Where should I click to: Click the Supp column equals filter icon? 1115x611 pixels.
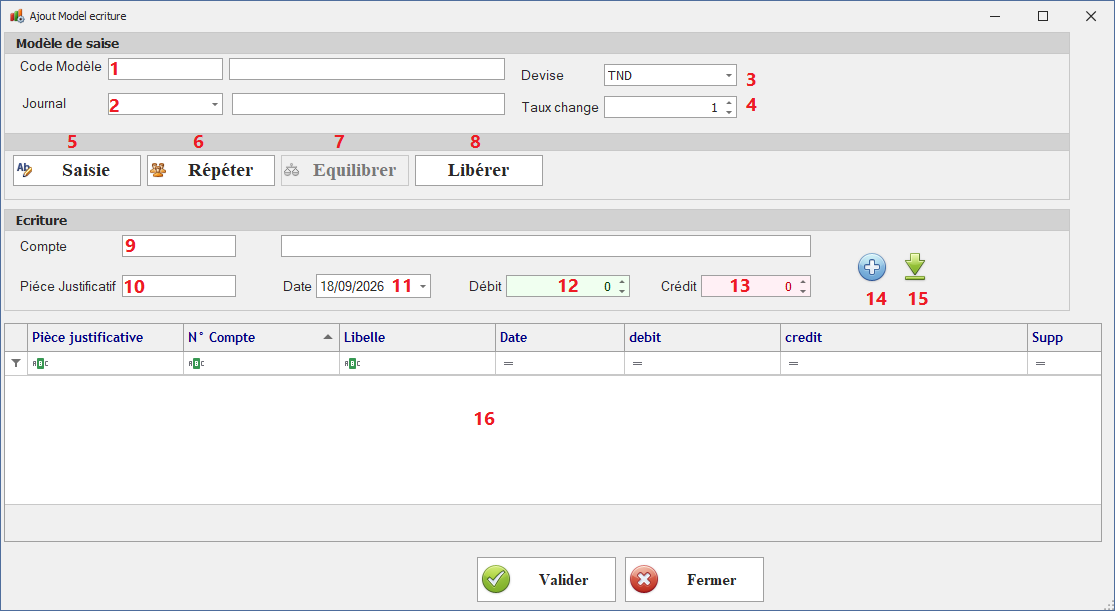click(x=1040, y=363)
